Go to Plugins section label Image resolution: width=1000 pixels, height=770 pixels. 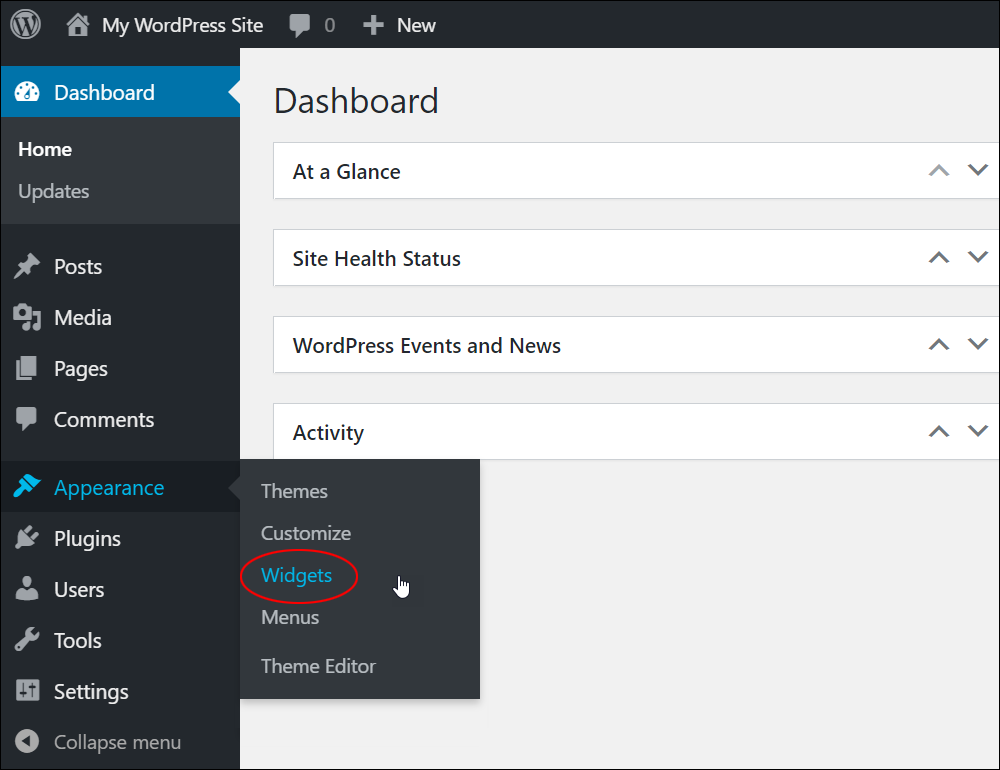(x=87, y=539)
